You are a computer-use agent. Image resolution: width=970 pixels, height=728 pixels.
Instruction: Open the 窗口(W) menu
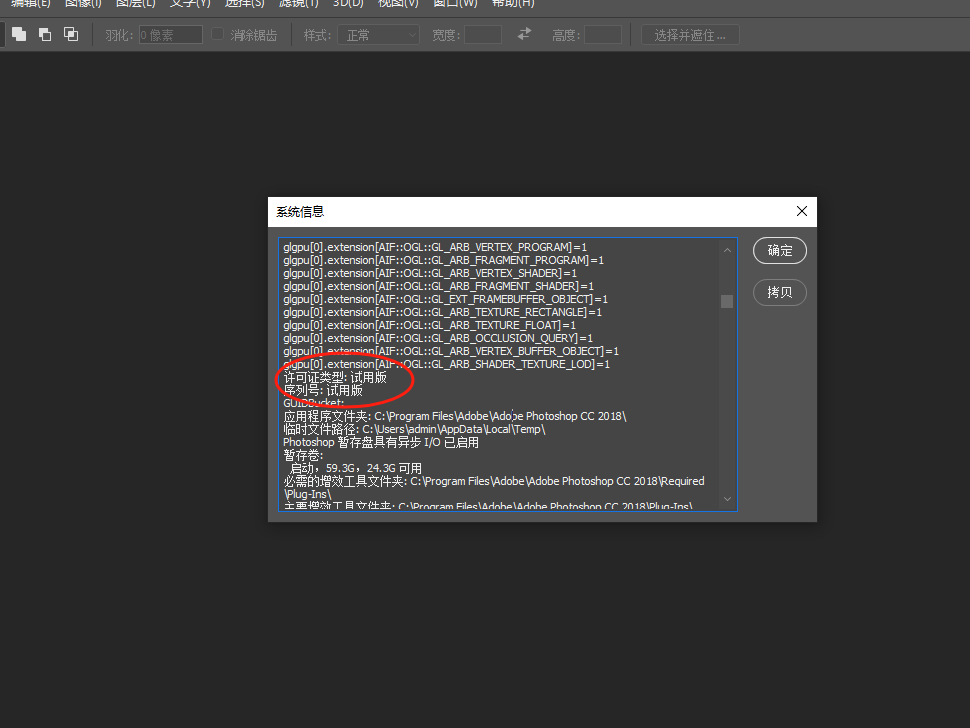[x=455, y=4]
